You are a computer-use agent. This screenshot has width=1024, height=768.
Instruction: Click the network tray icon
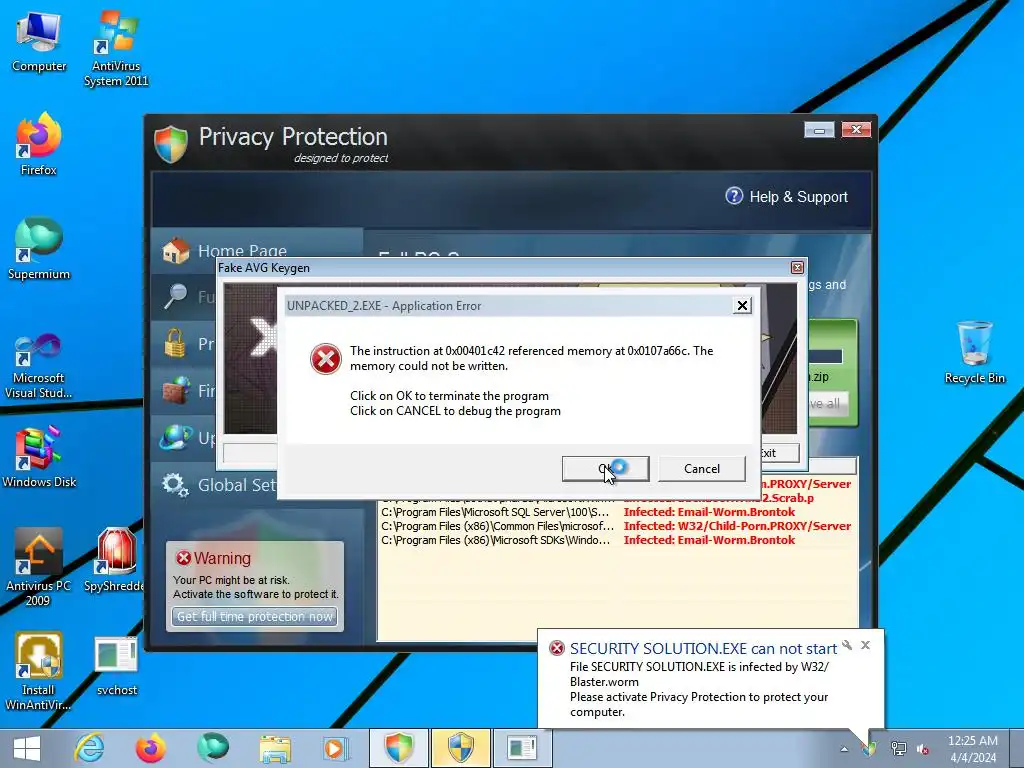[x=899, y=749]
